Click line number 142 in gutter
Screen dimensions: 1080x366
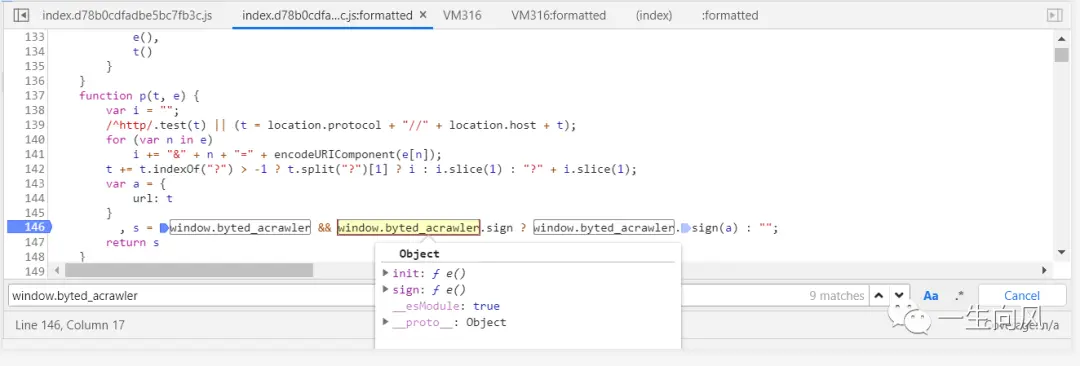[33, 169]
